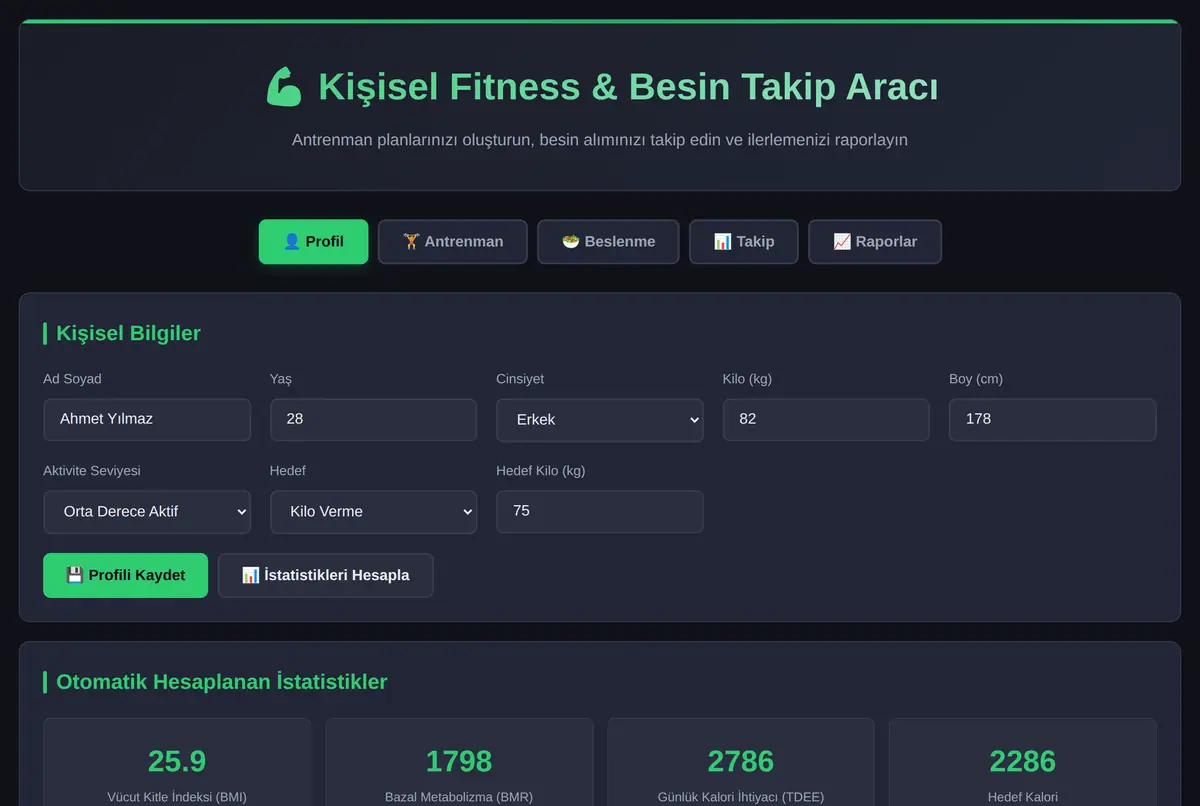Open the Beslenme tab
This screenshot has height=806, width=1200.
click(x=608, y=242)
